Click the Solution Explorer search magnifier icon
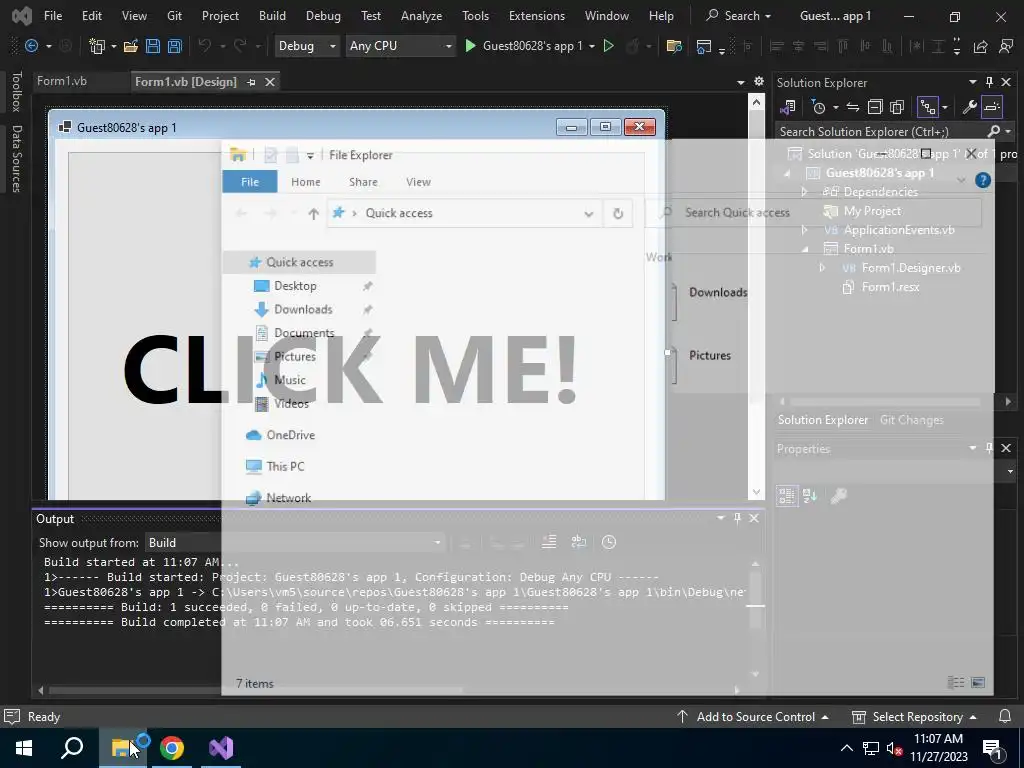This screenshot has width=1024, height=768. pyautogui.click(x=994, y=131)
